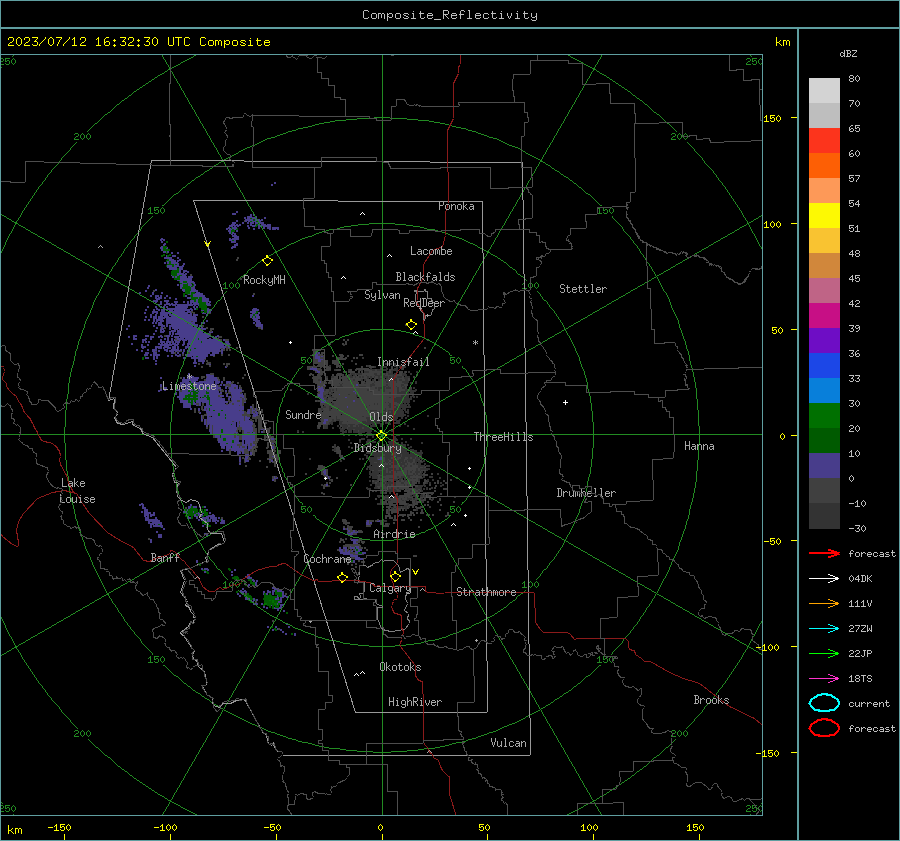The height and width of the screenshot is (841, 900).
Task: Pick the 10 dBZ slate-purple swatch
Action: (824, 466)
